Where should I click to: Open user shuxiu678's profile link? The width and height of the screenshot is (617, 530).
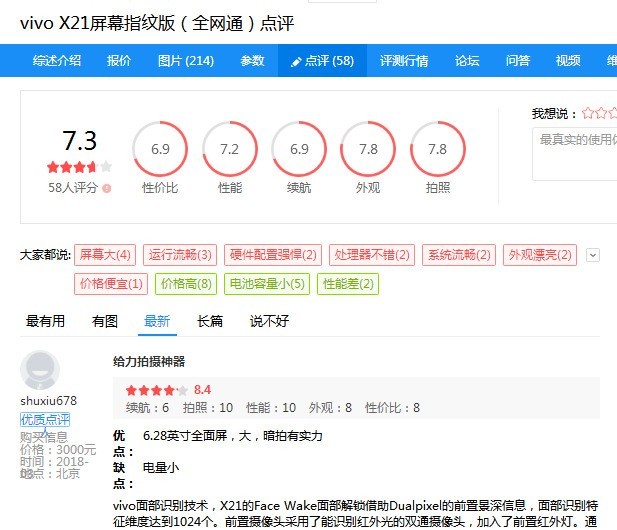(x=48, y=401)
